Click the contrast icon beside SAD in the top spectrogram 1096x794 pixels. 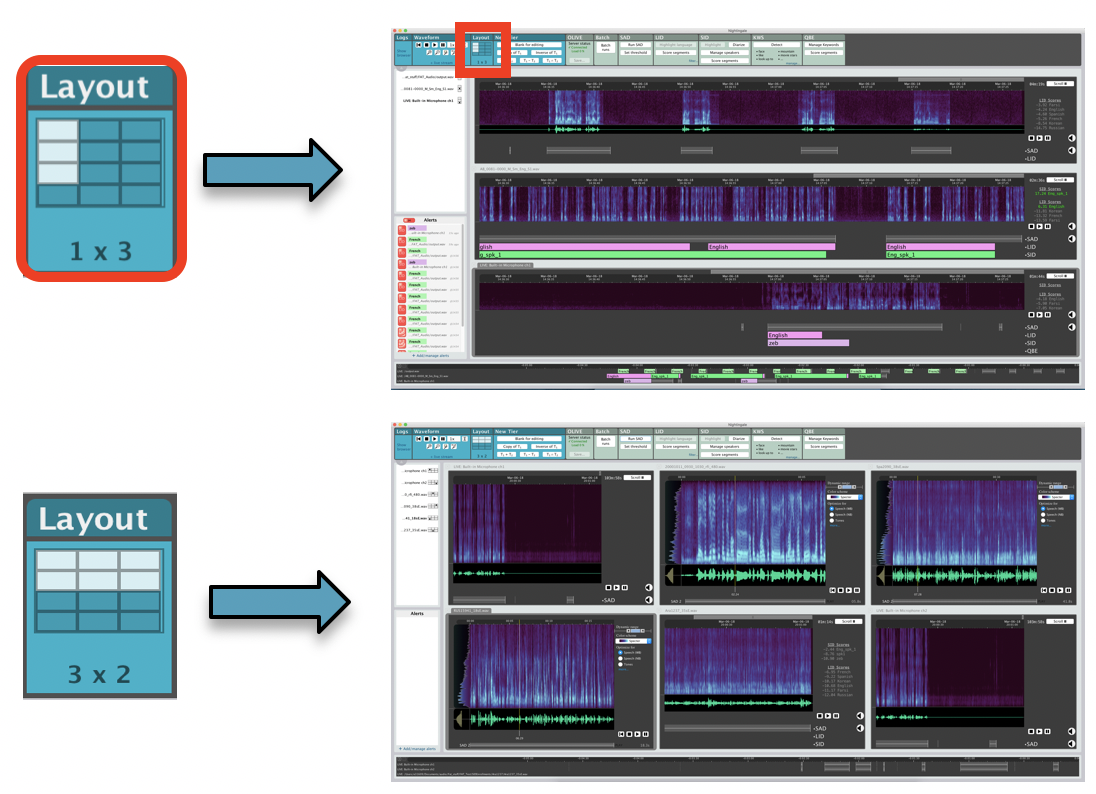(x=1071, y=151)
